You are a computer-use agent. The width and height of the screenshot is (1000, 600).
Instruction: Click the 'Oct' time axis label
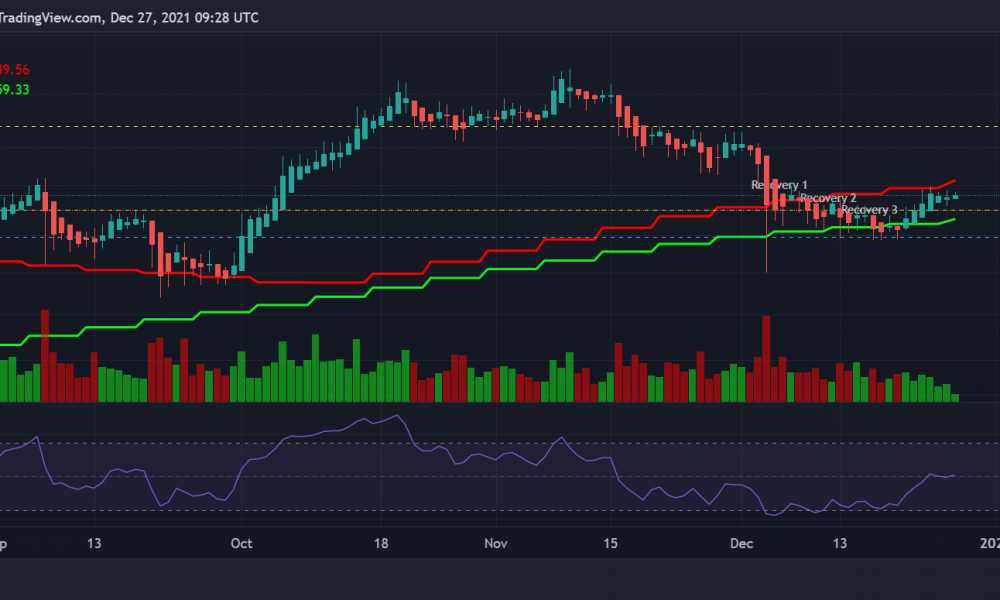point(242,543)
